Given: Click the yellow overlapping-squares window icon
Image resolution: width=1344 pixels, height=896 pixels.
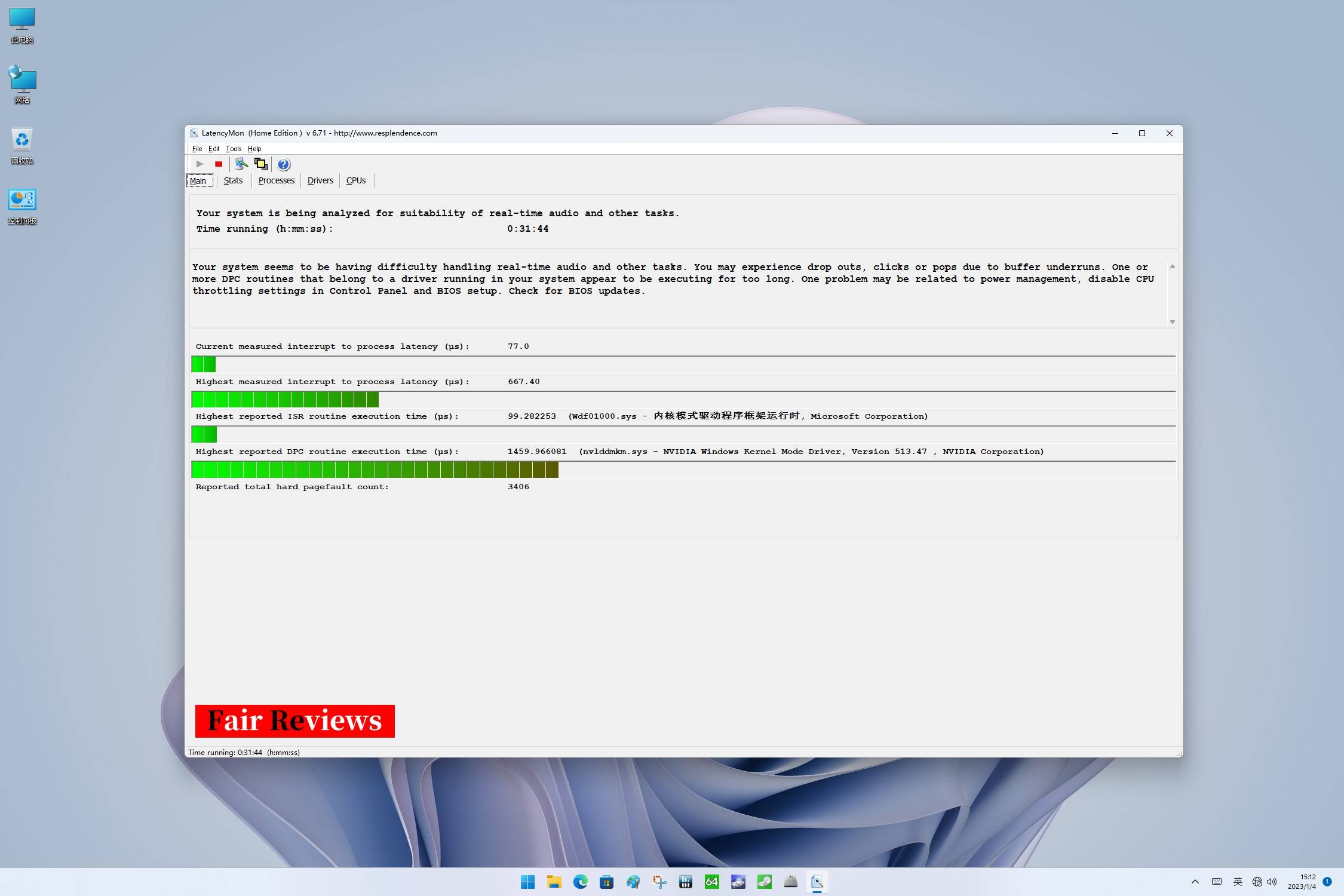Looking at the screenshot, I should coord(261,164).
